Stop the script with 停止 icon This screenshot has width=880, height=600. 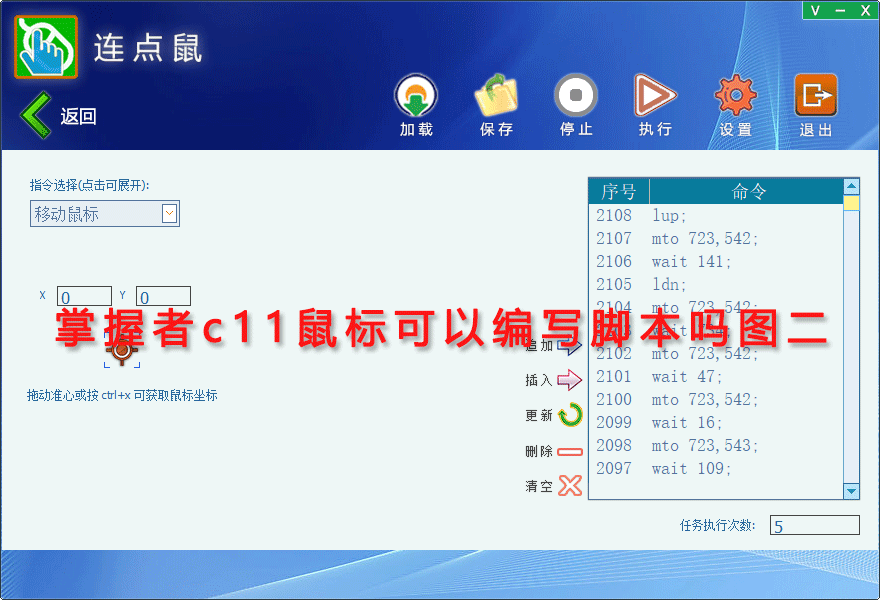point(576,95)
